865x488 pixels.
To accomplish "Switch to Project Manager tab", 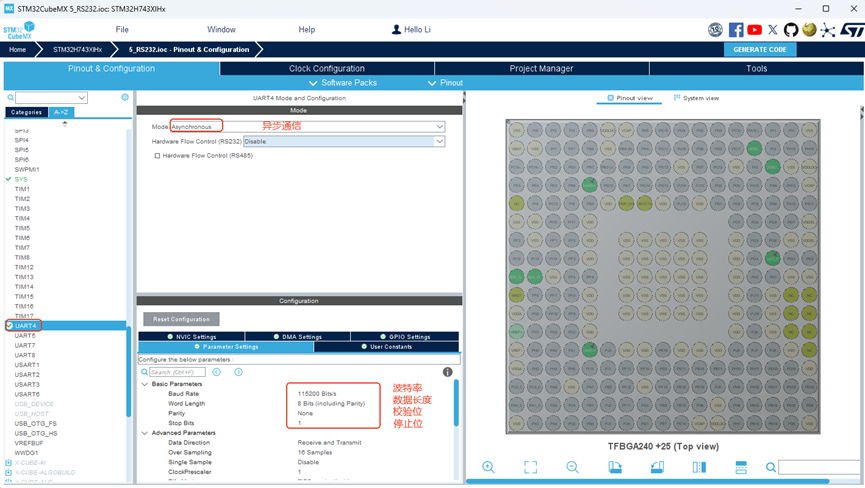I will click(x=541, y=68).
